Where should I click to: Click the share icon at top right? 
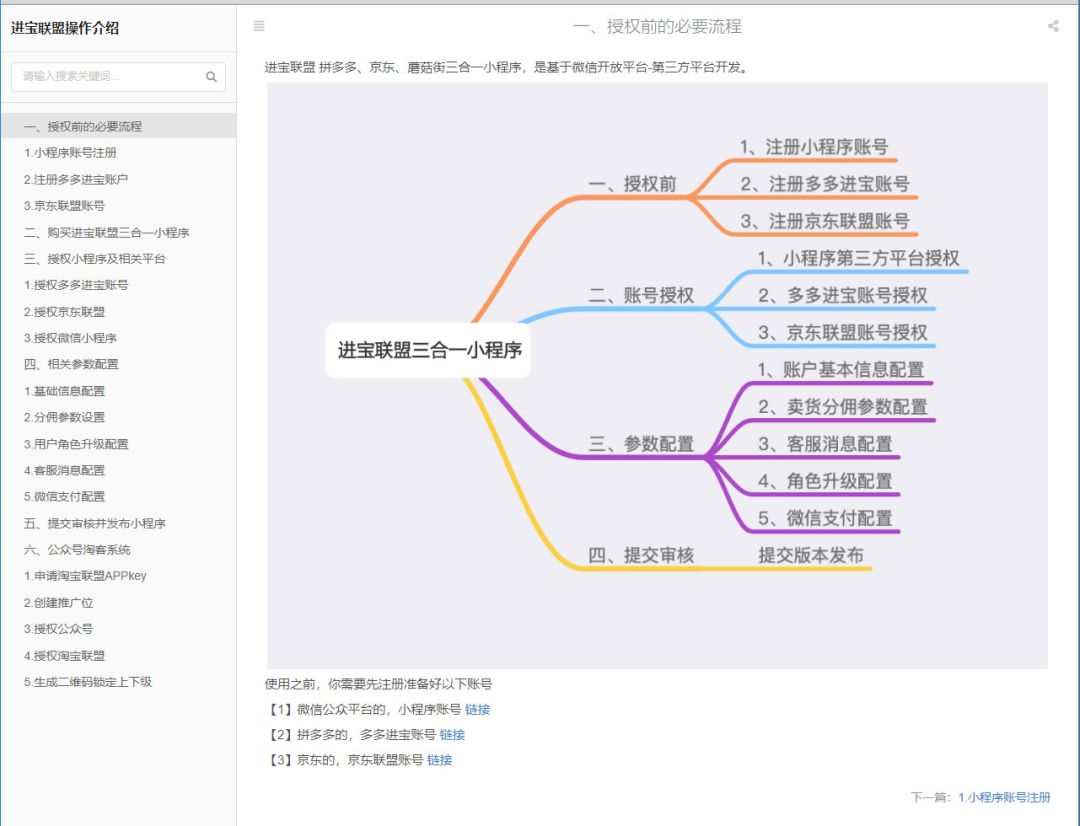tap(1053, 26)
